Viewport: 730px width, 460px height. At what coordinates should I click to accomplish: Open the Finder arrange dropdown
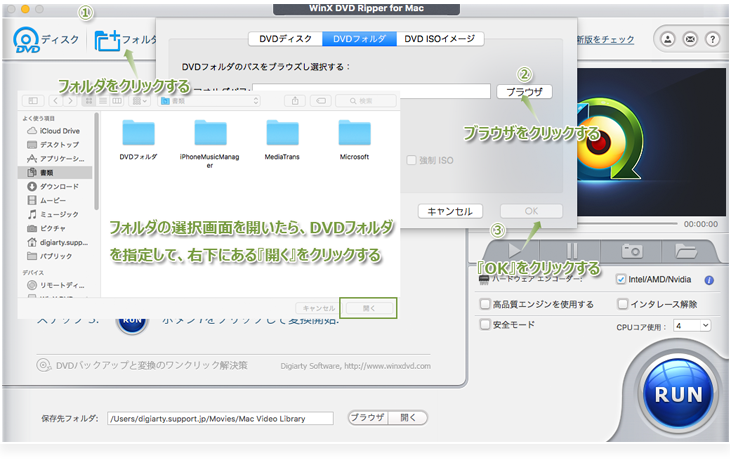pyautogui.click(x=139, y=101)
